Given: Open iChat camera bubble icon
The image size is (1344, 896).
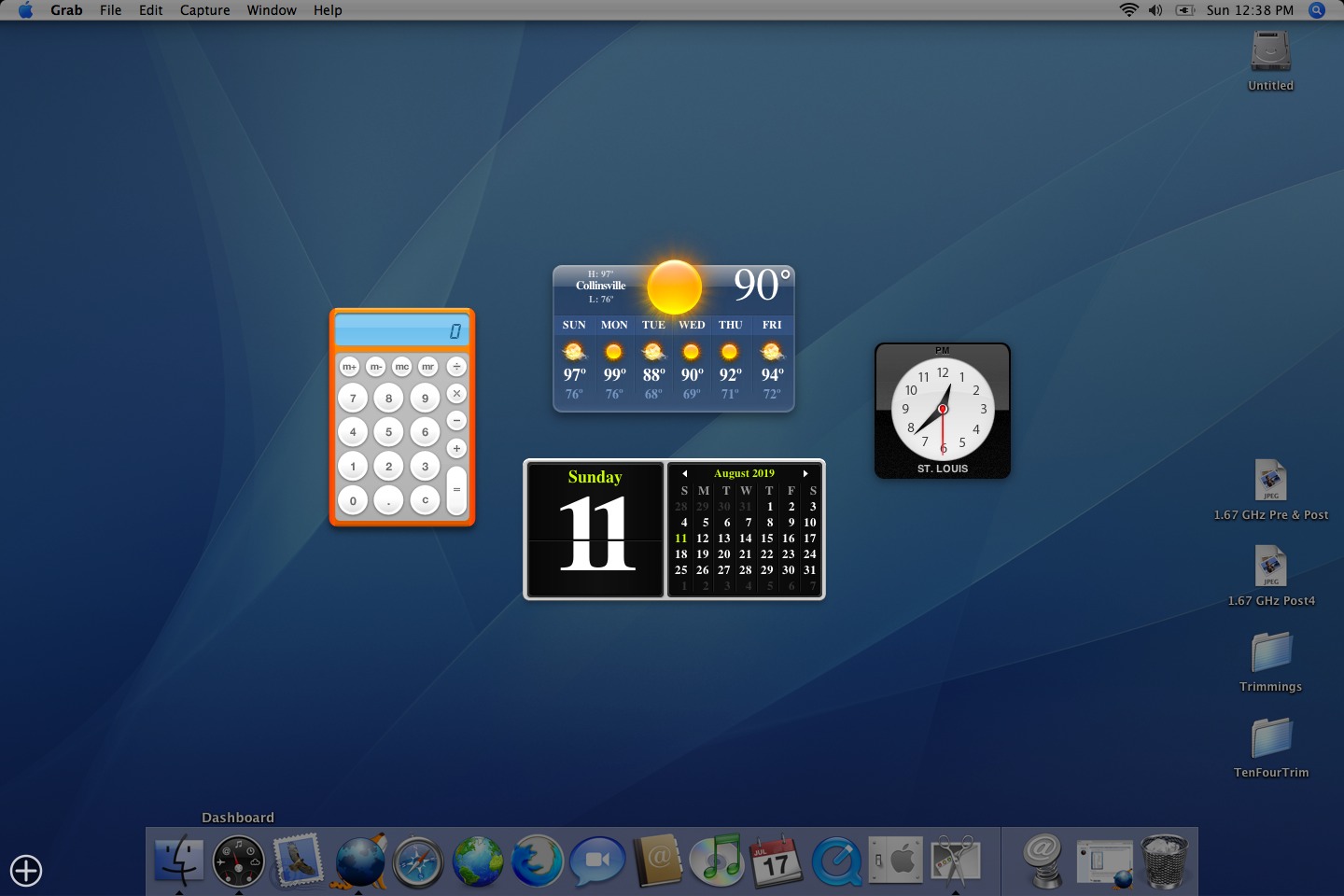Looking at the screenshot, I should tap(597, 861).
